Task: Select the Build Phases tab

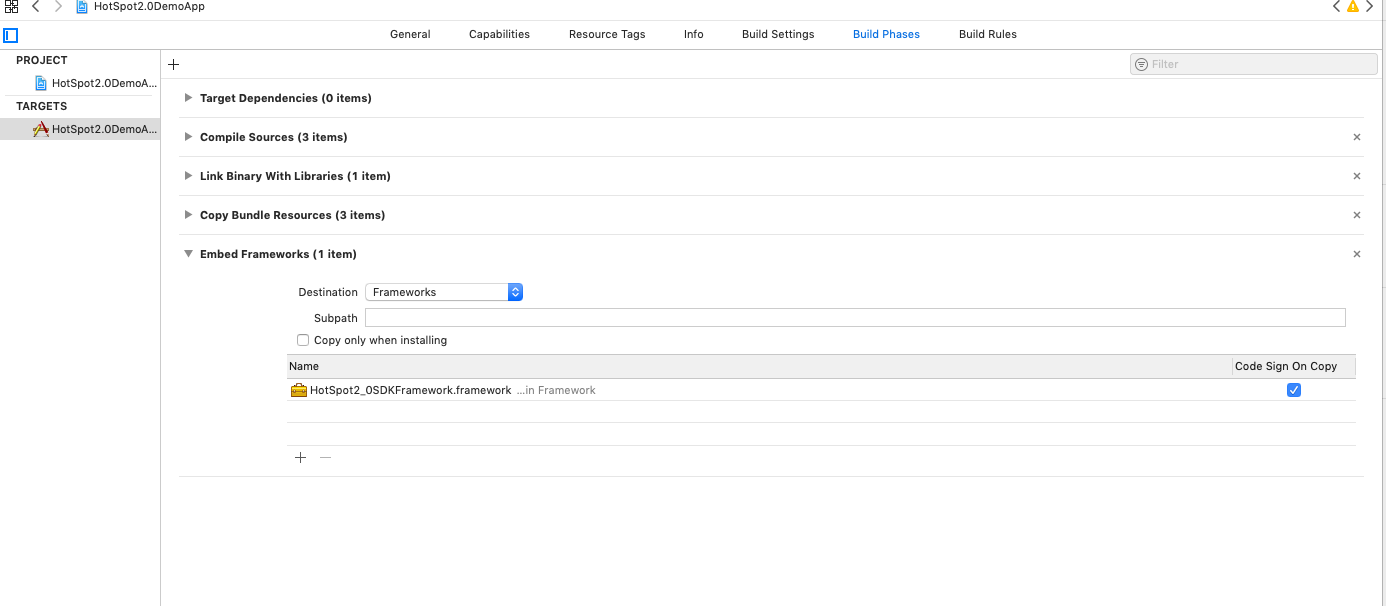Action: coord(886,34)
